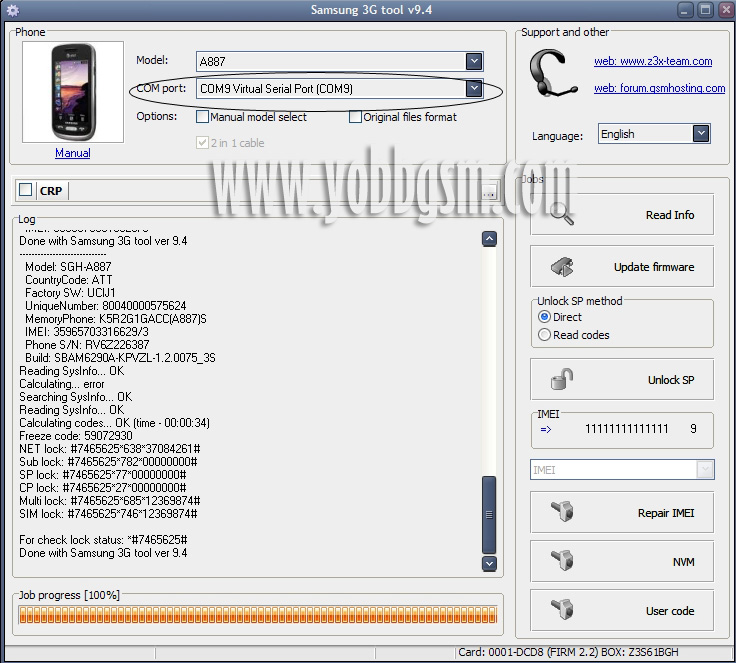Viewport: 736px width, 663px height.
Task: Click the wrench icon on User code
Action: tap(562, 609)
